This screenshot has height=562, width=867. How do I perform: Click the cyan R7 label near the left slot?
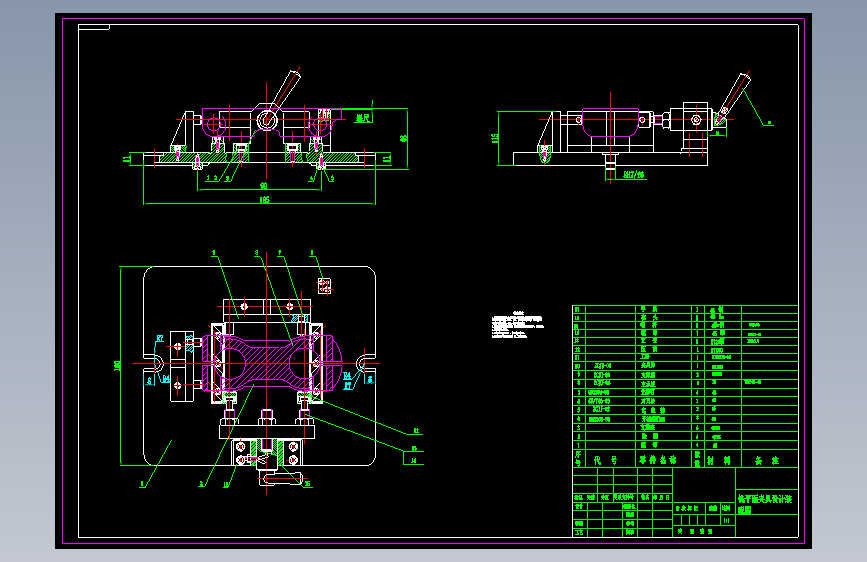160,338
